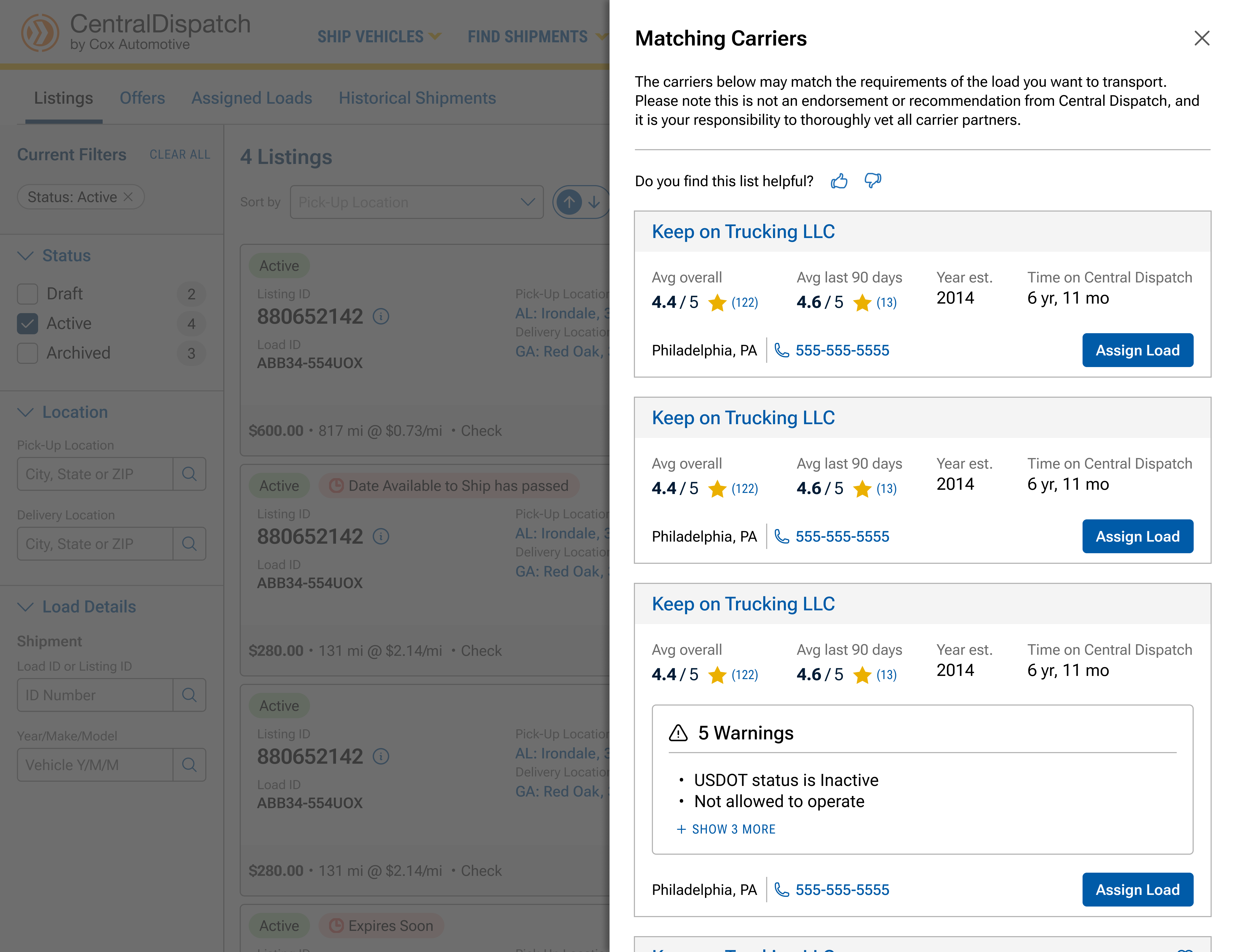Click (122) reviews count on first card

point(745,303)
